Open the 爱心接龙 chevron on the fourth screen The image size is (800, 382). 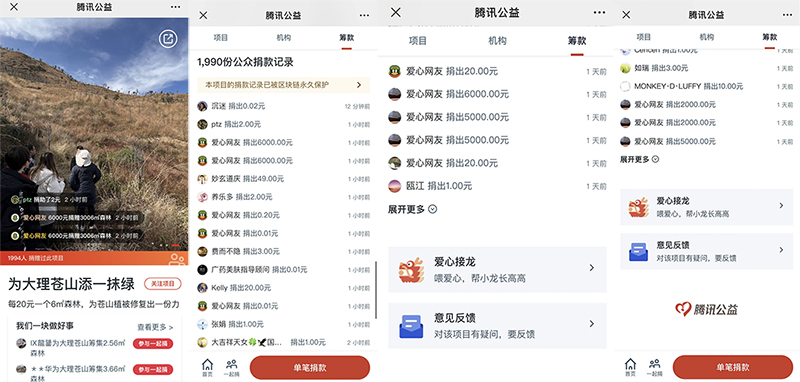click(x=781, y=206)
